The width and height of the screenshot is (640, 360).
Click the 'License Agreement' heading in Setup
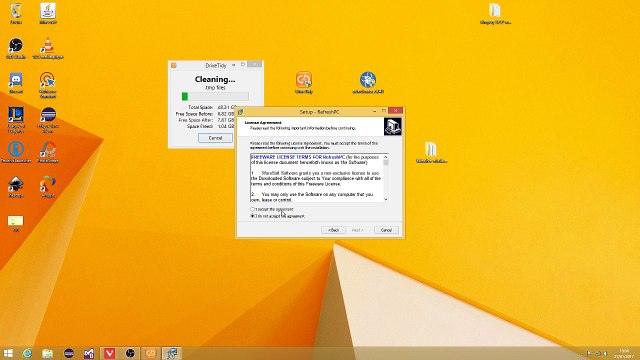(x=263, y=122)
